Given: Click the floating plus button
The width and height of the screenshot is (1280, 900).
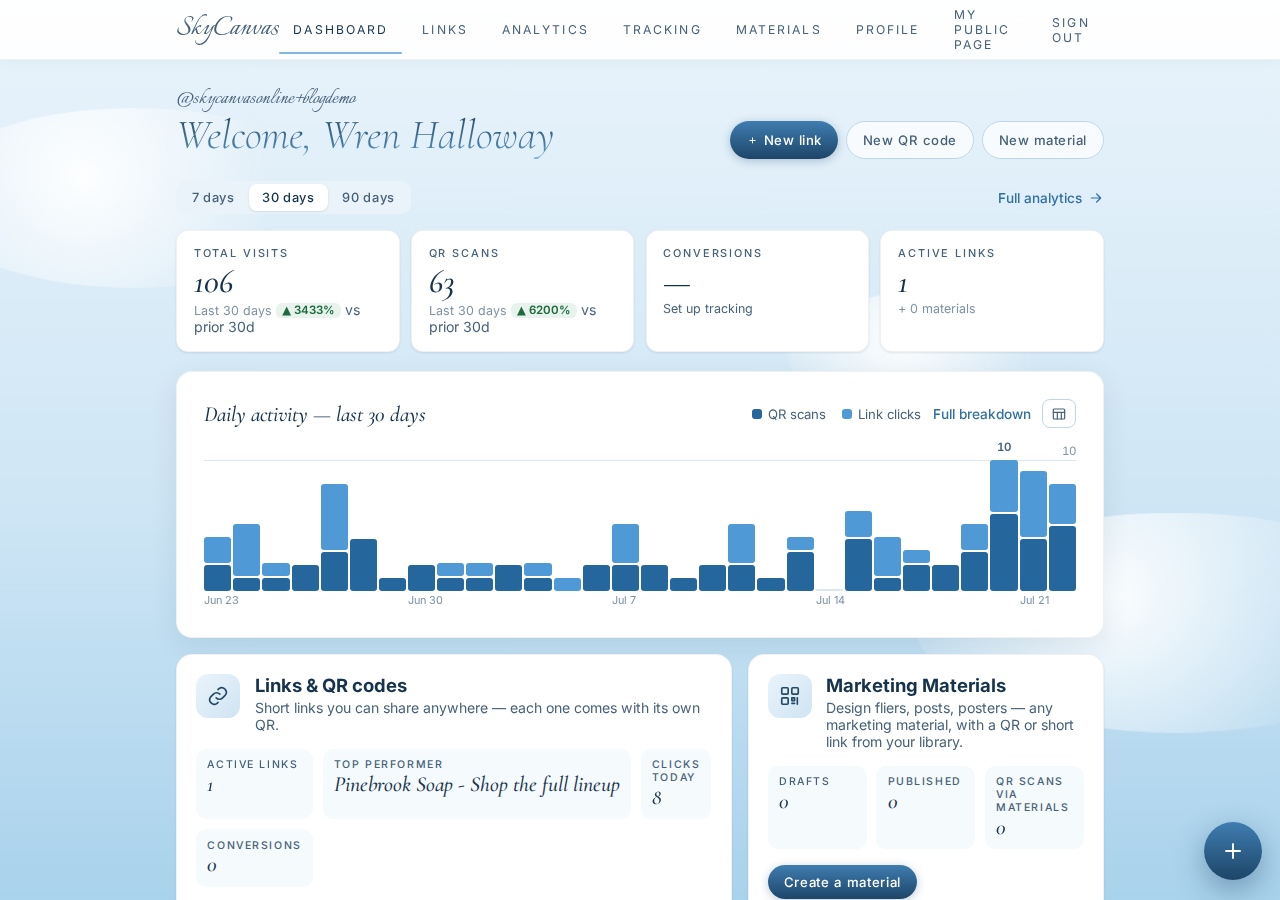Looking at the screenshot, I should point(1233,851).
